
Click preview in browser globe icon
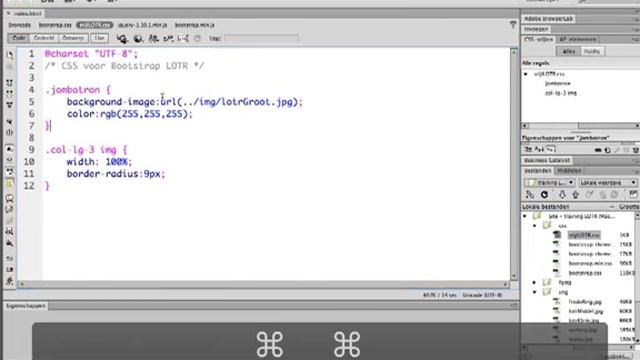click(x=138, y=38)
